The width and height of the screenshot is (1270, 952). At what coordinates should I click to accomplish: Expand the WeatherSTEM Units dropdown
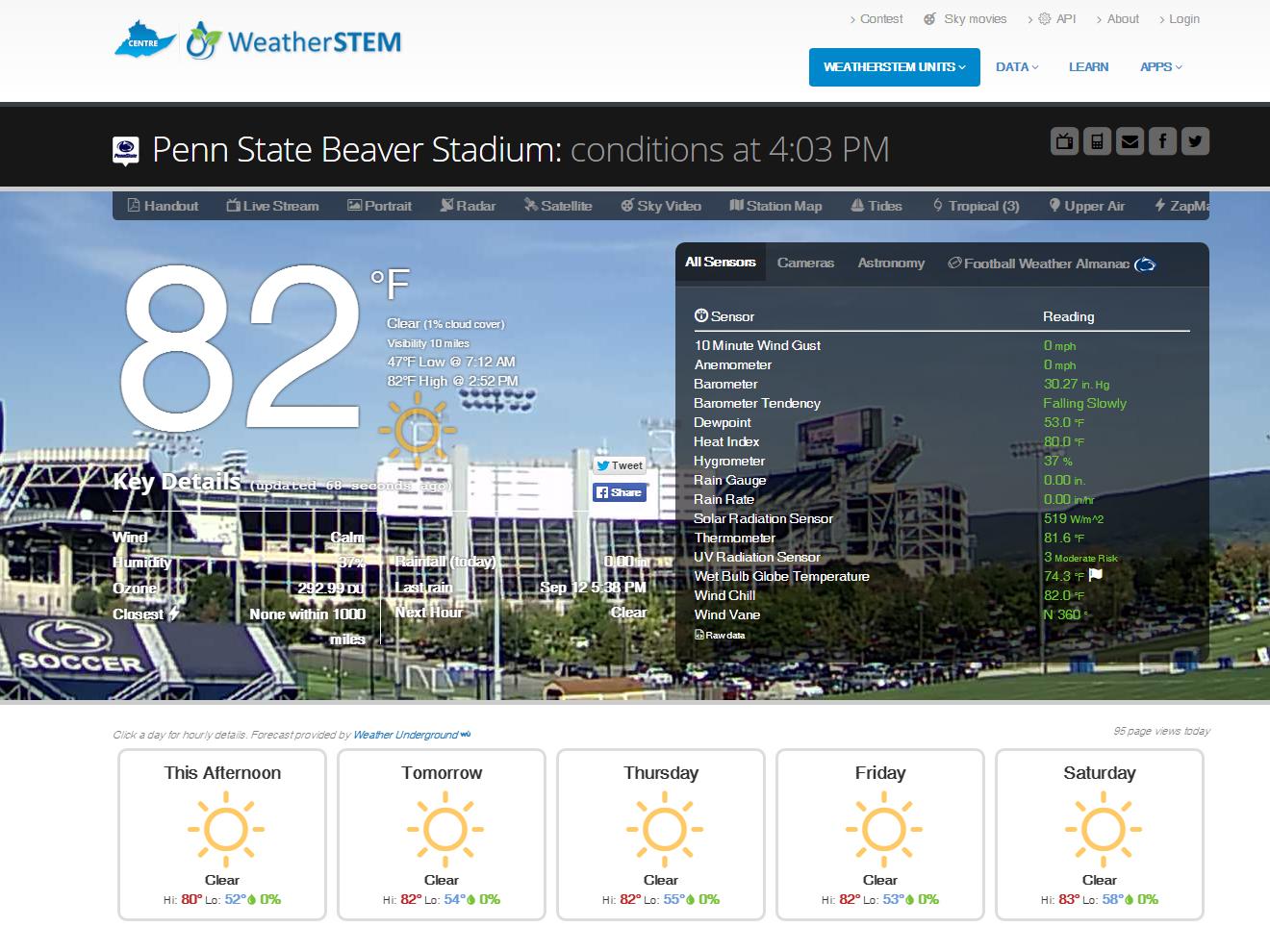click(x=895, y=67)
